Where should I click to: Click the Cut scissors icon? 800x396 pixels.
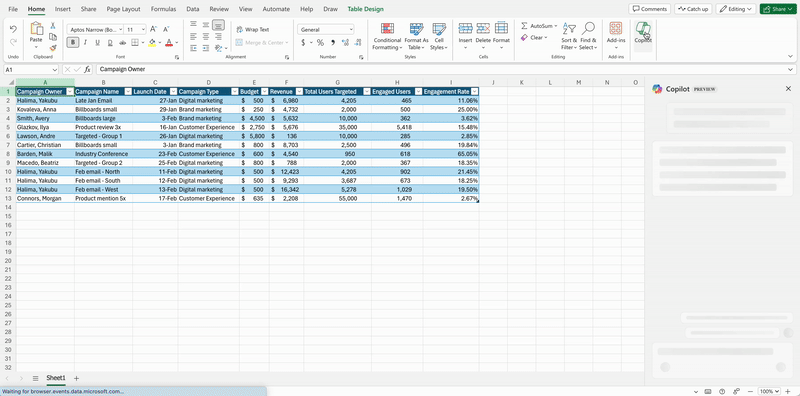(x=53, y=26)
